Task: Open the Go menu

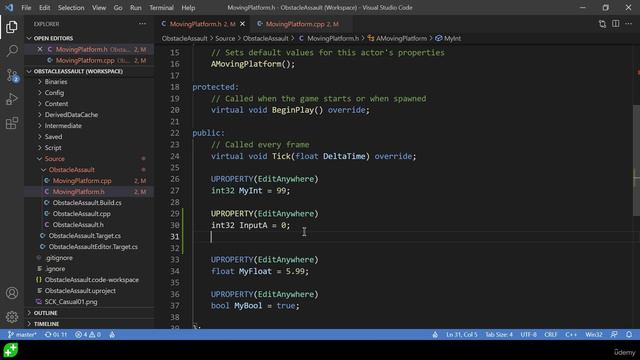Action: pyautogui.click(x=118, y=7)
